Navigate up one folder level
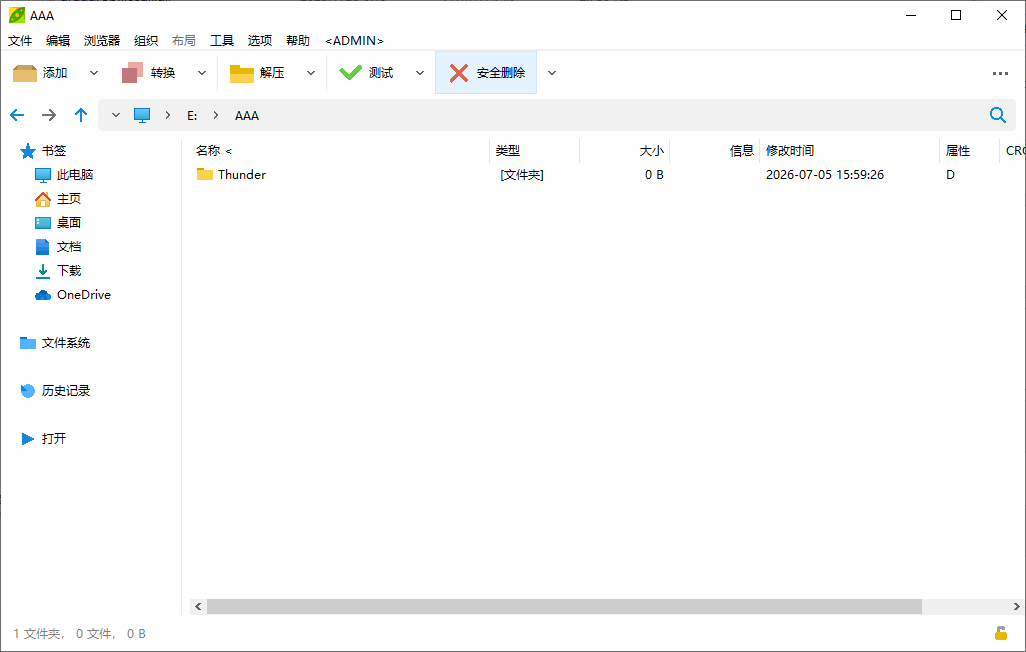This screenshot has height=652, width=1026. click(x=81, y=115)
